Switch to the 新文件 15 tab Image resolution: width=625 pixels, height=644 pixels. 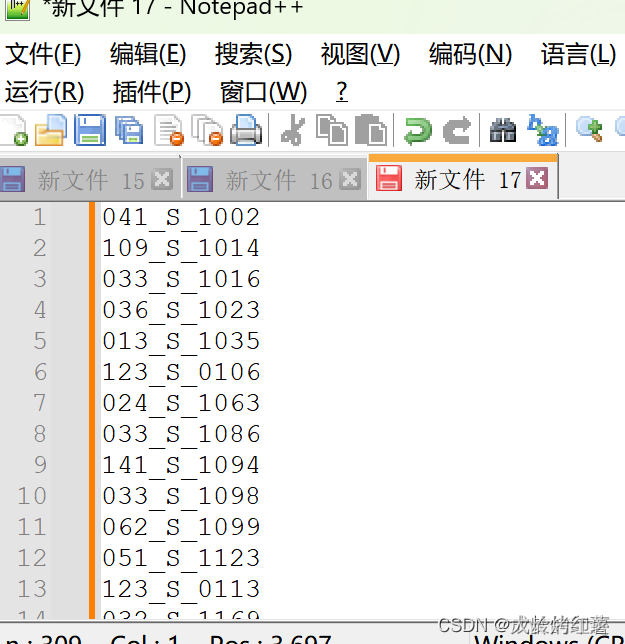coord(90,180)
